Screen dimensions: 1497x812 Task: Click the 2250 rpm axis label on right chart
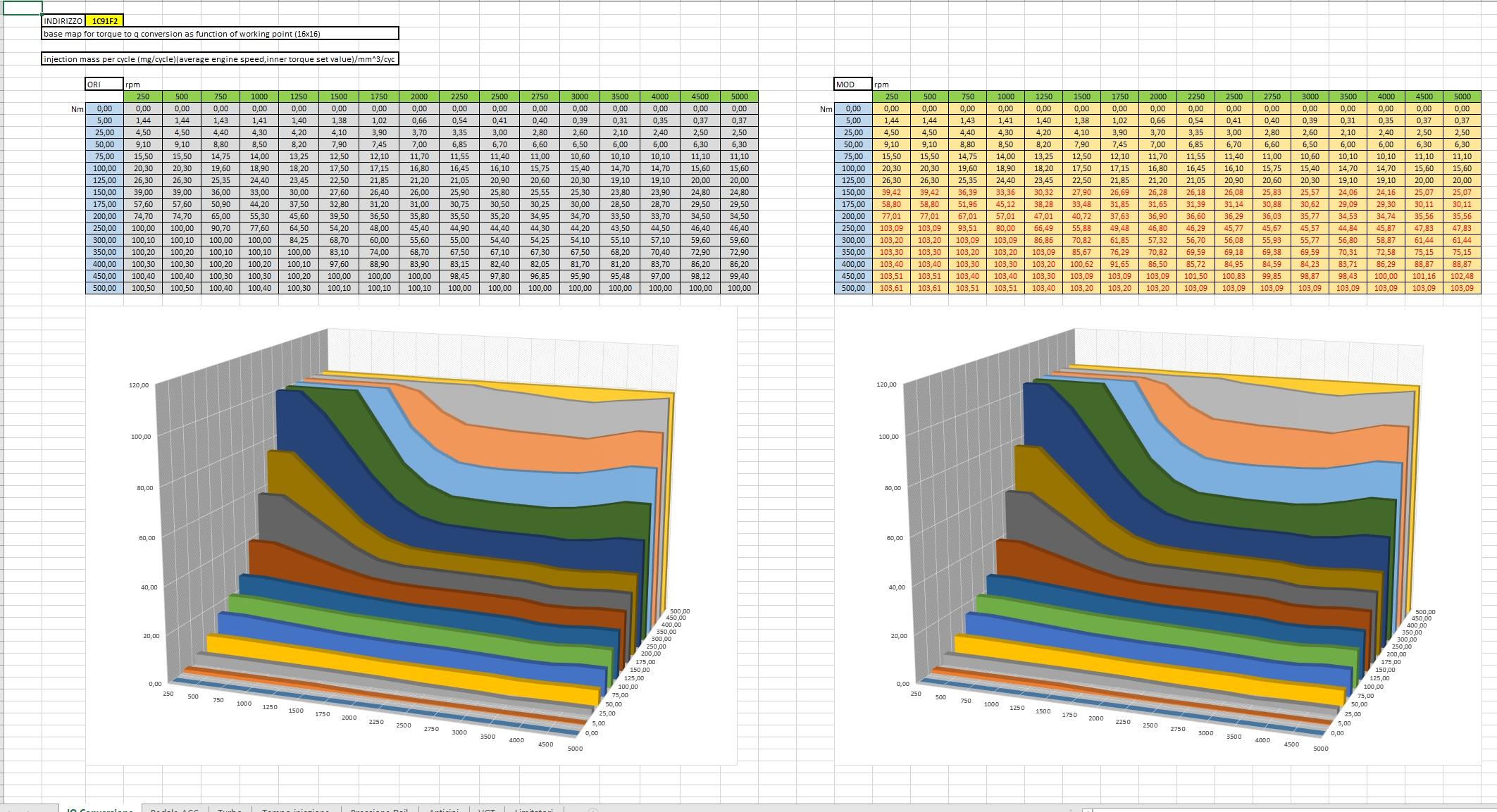[1123, 722]
